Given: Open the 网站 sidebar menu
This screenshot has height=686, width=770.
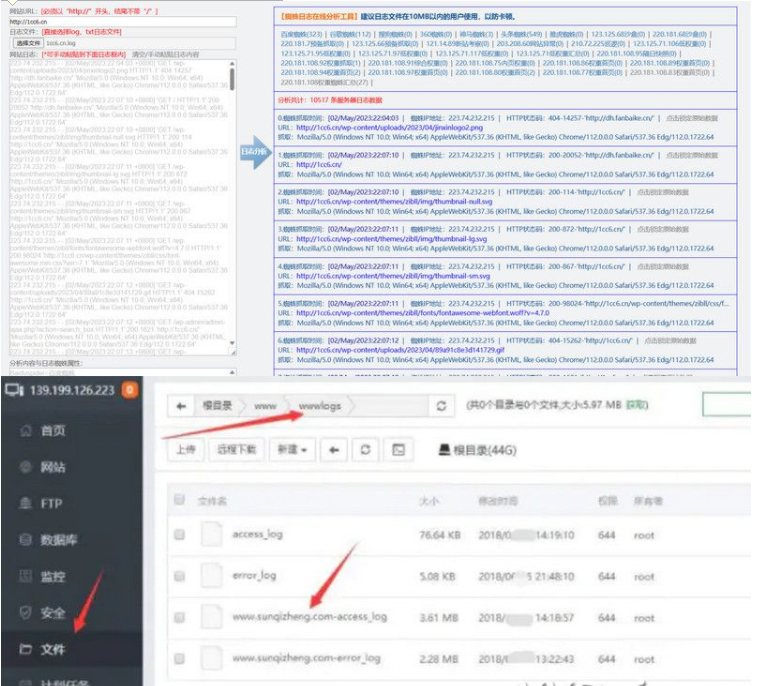Looking at the screenshot, I should coord(53,467).
